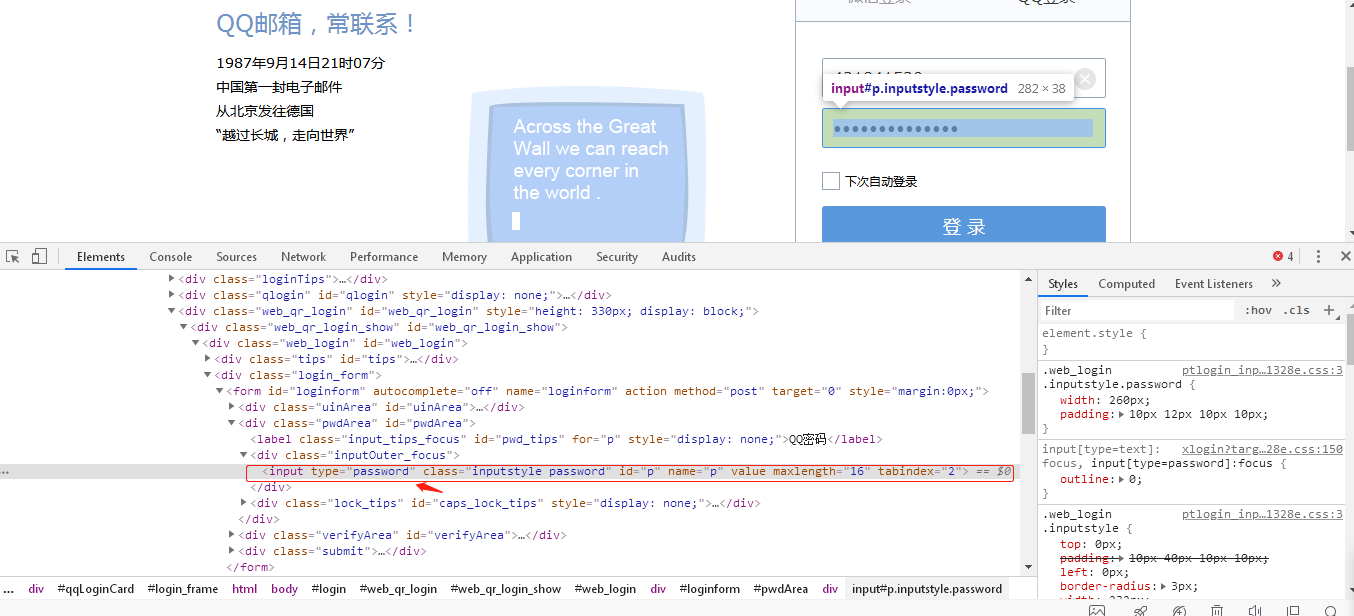Expand the qlogin div node

click(172, 295)
